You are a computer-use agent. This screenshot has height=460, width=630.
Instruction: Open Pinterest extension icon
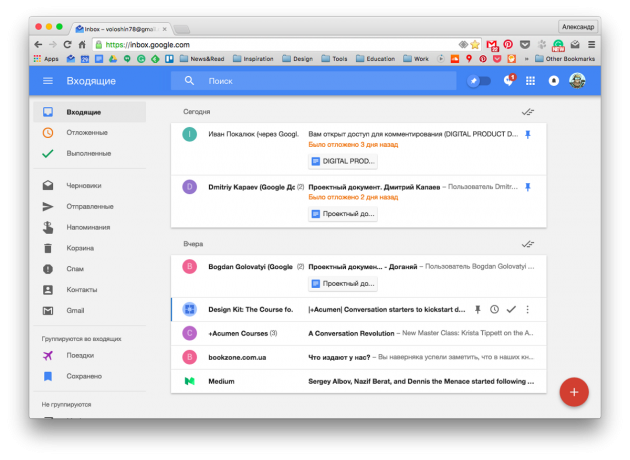click(508, 44)
